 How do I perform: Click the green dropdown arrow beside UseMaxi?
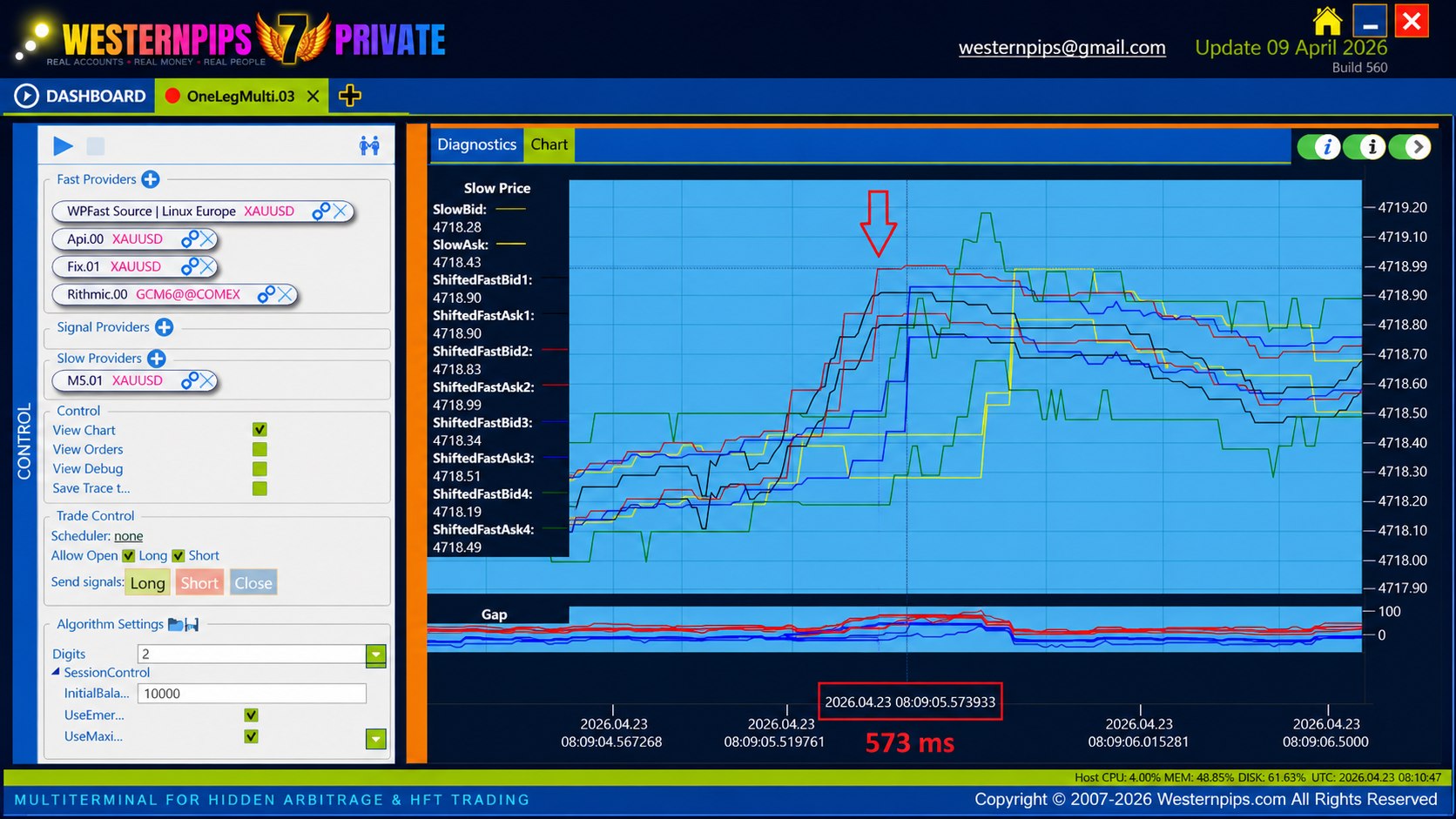pyautogui.click(x=375, y=739)
